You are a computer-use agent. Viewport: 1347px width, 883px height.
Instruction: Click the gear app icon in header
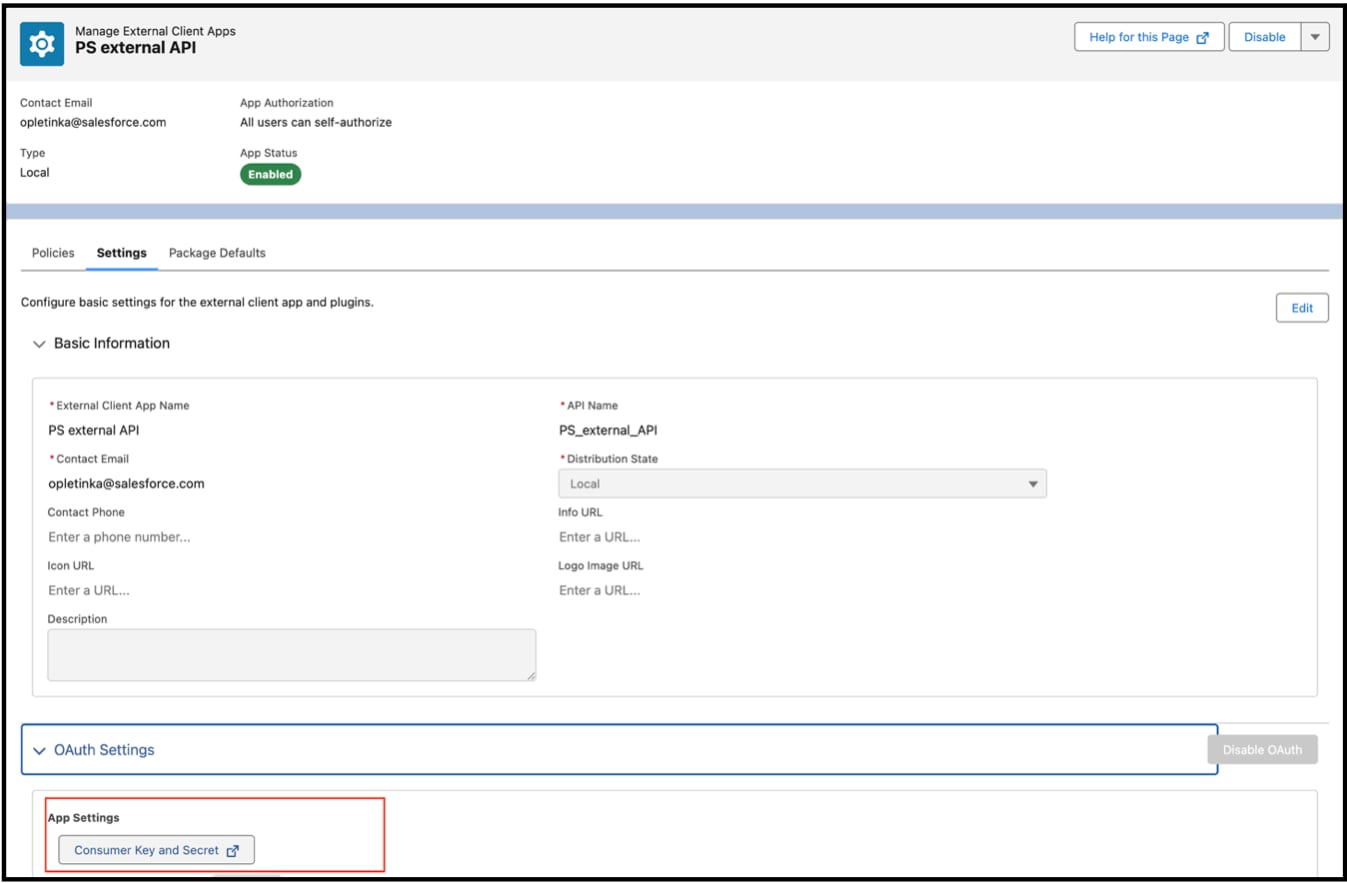click(x=42, y=44)
